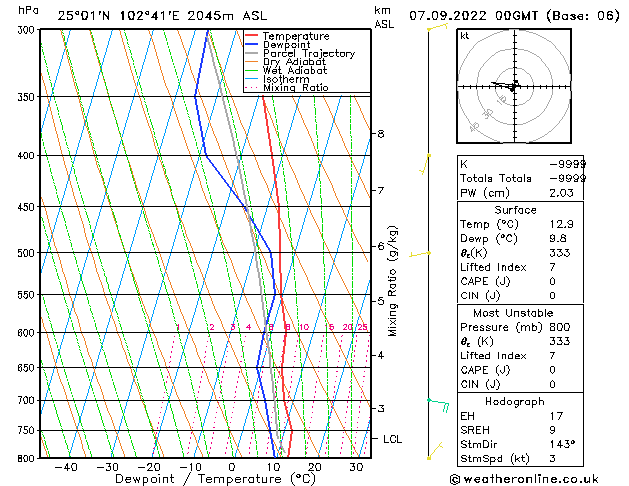Click the wind barb at 400 hPa

[x=425, y=164]
